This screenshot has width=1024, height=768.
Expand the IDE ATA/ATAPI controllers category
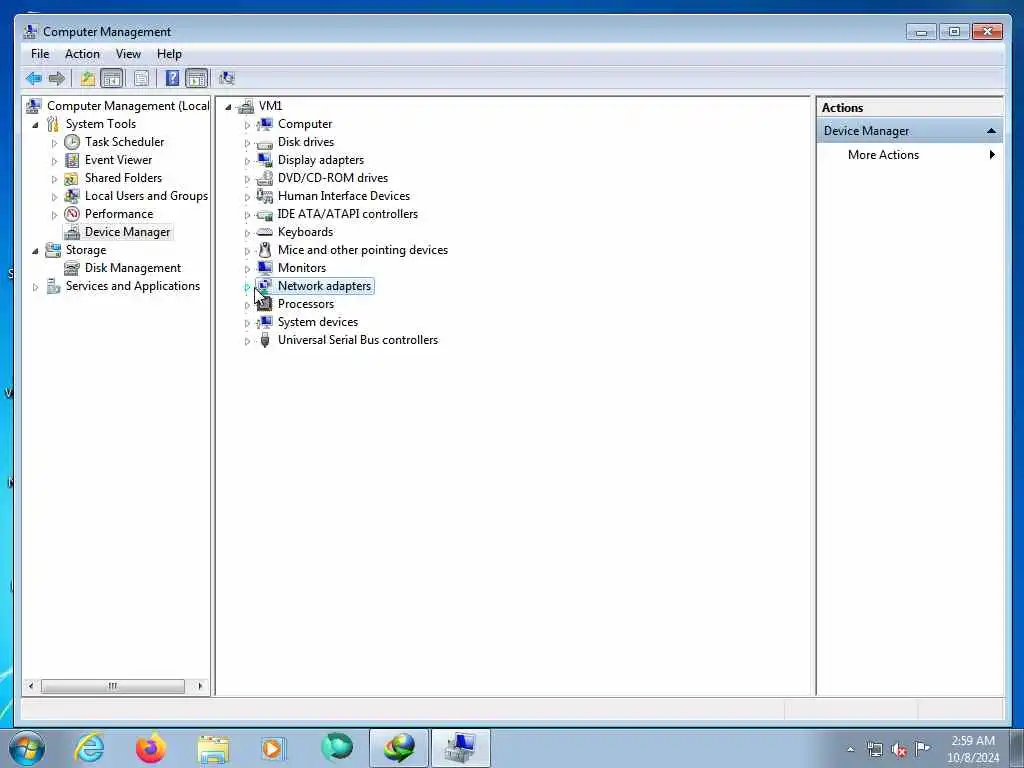(248, 215)
